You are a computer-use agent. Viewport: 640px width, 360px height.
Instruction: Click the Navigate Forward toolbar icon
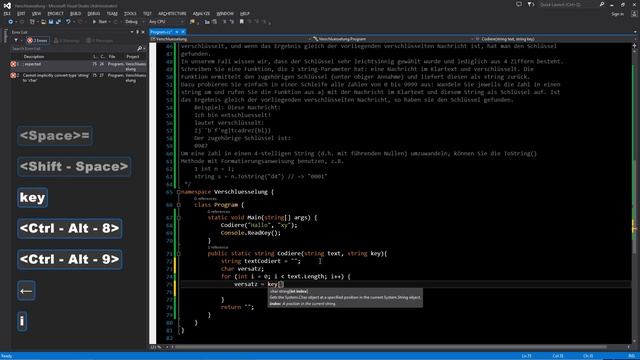point(22,22)
